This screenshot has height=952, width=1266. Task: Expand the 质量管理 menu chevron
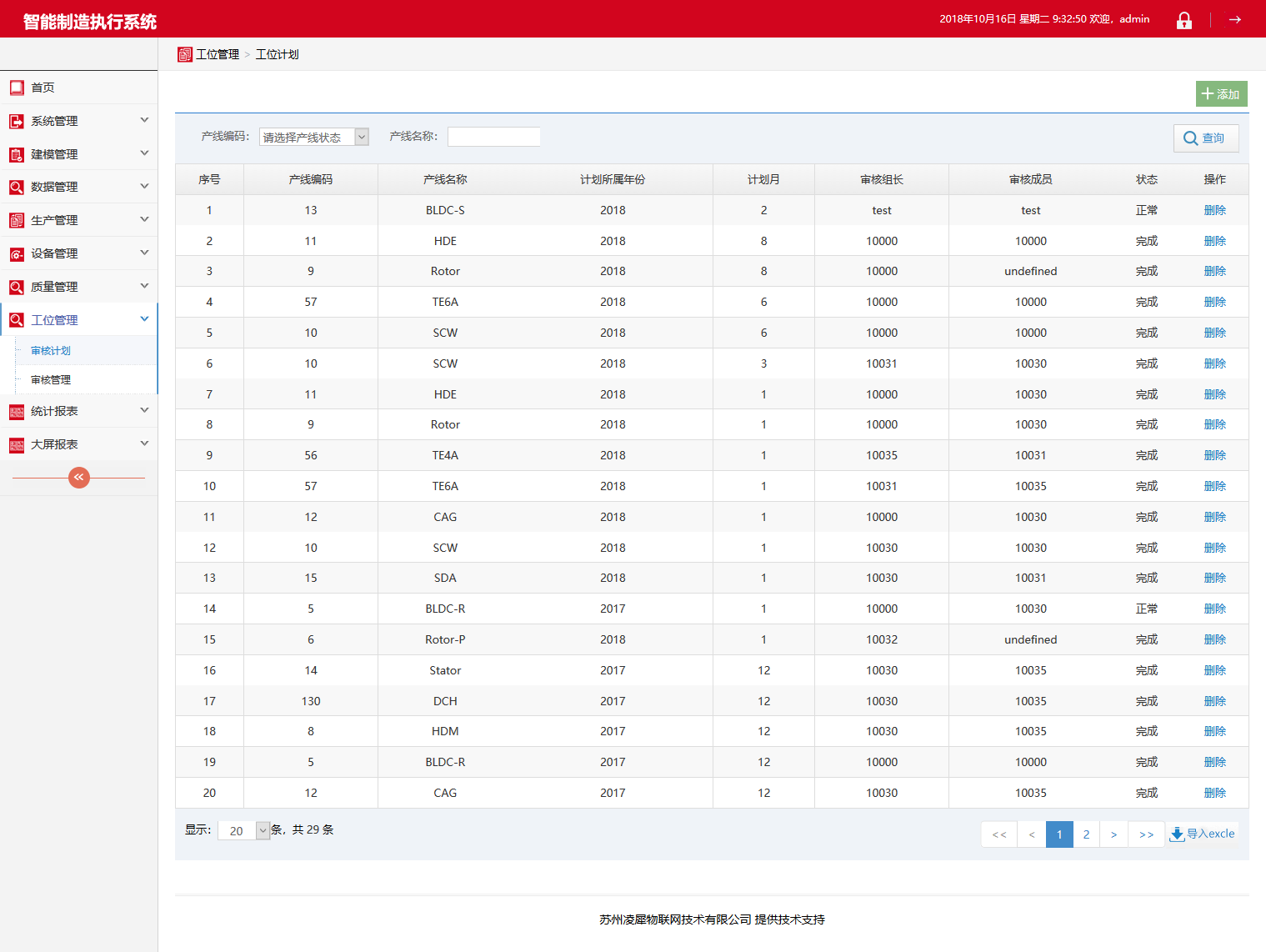pos(144,286)
